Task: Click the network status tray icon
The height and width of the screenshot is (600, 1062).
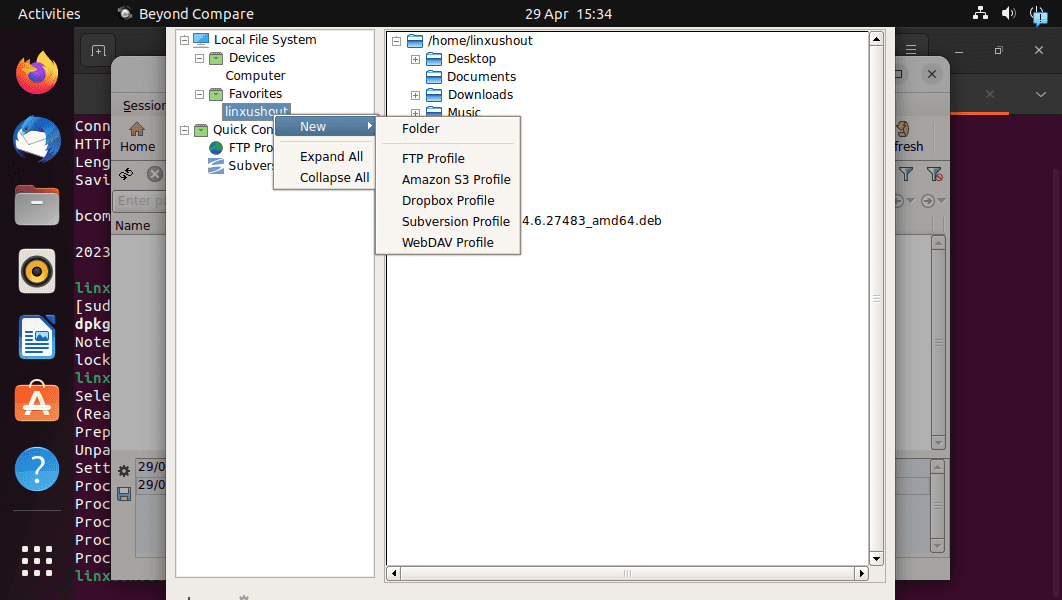Action: click(979, 13)
